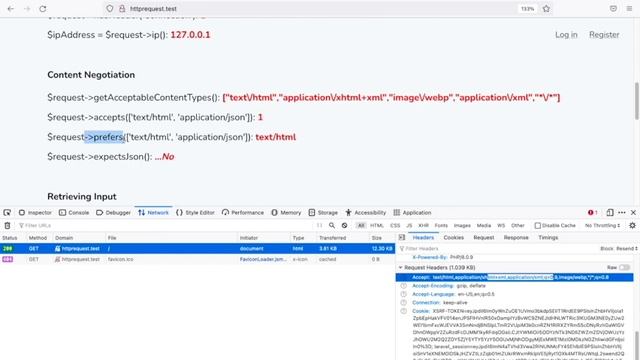
Task: Toggle responsive design mode
Action: click(x=610, y=213)
